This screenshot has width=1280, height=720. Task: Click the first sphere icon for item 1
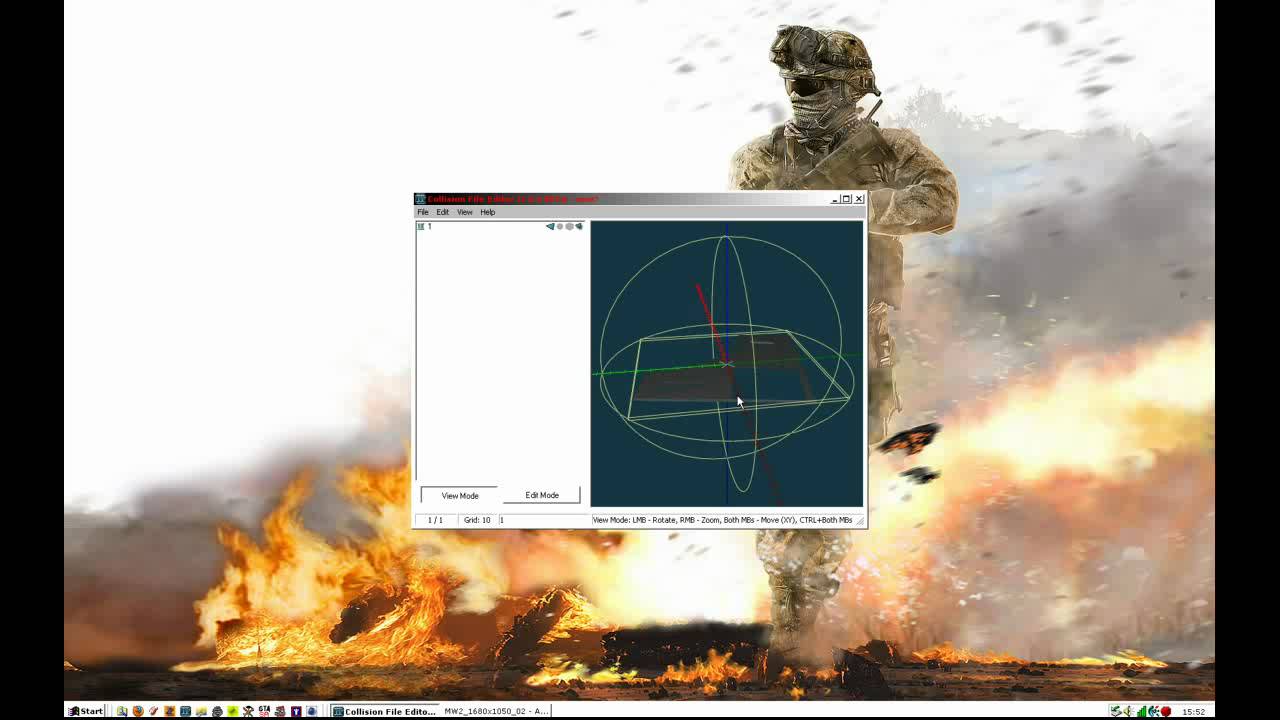click(560, 227)
